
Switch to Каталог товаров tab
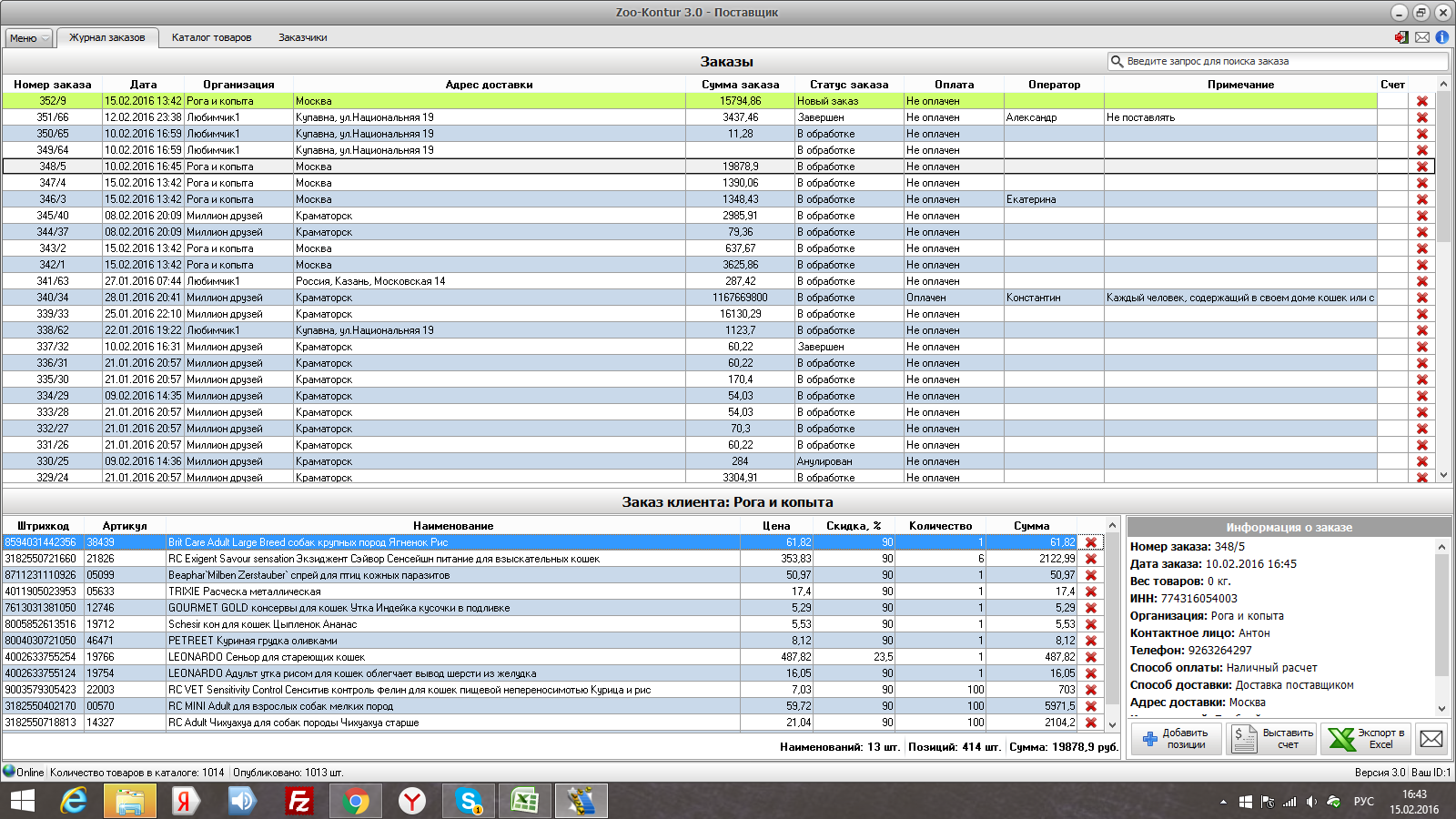coord(211,37)
